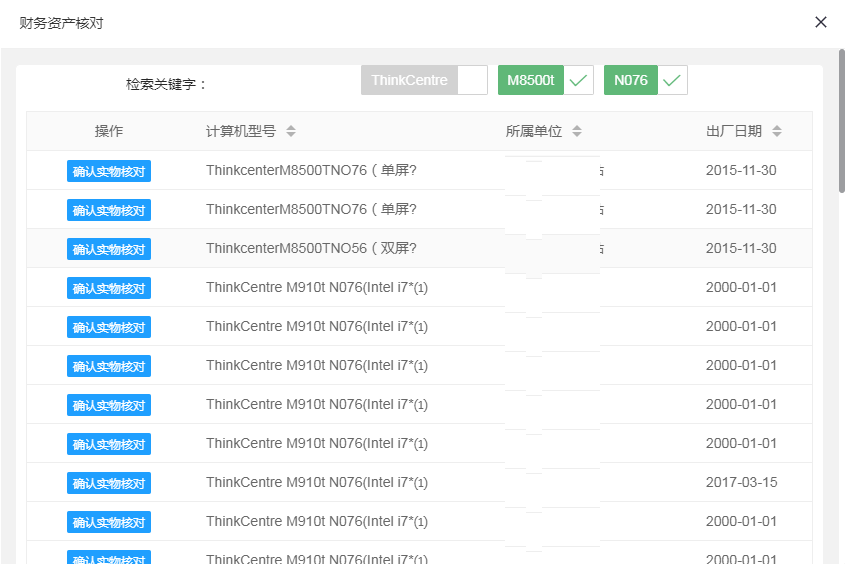Click the model name in the 2017-03-15 row
This screenshot has width=845, height=564.
click(317, 482)
